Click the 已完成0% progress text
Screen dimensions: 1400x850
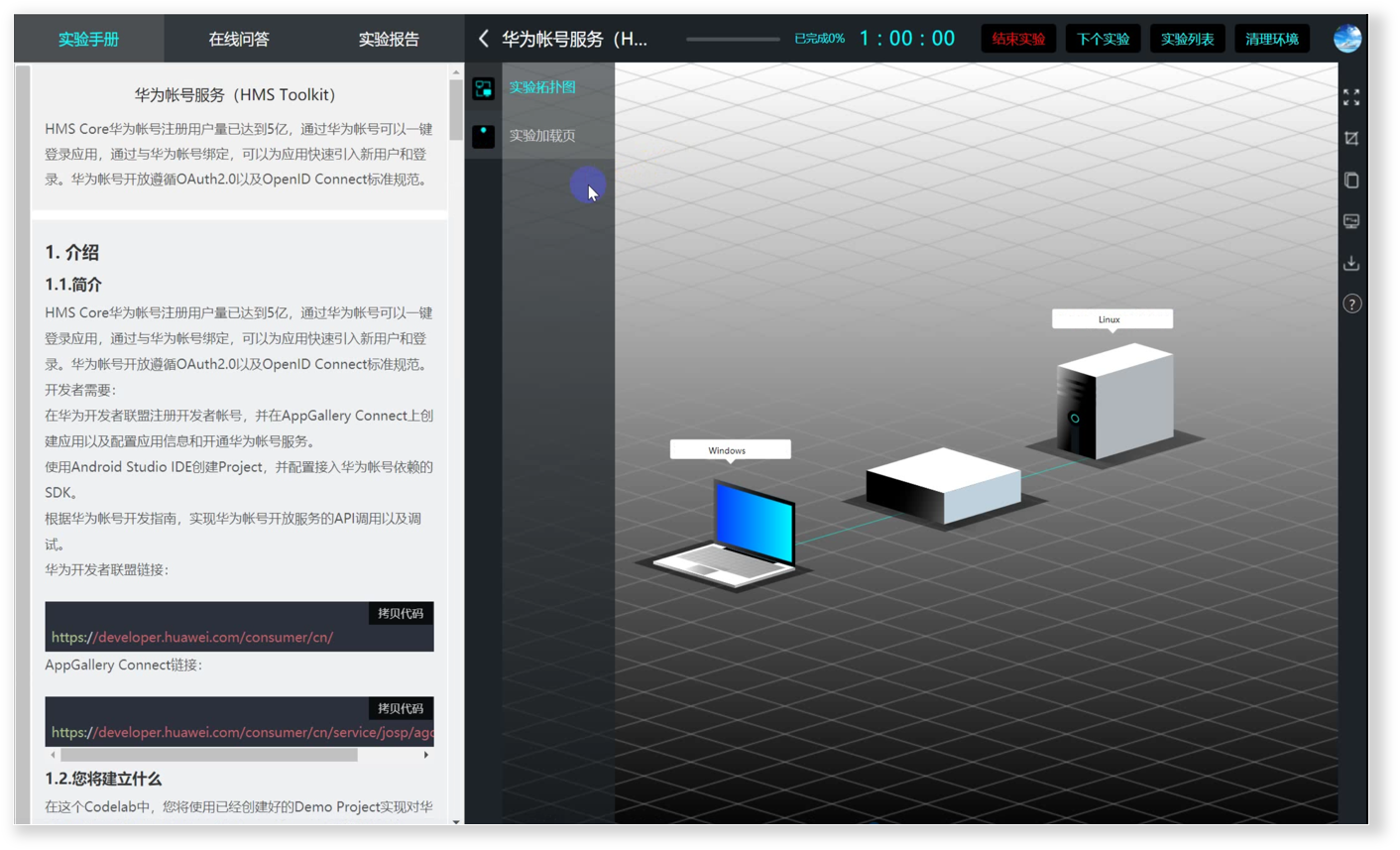point(819,39)
